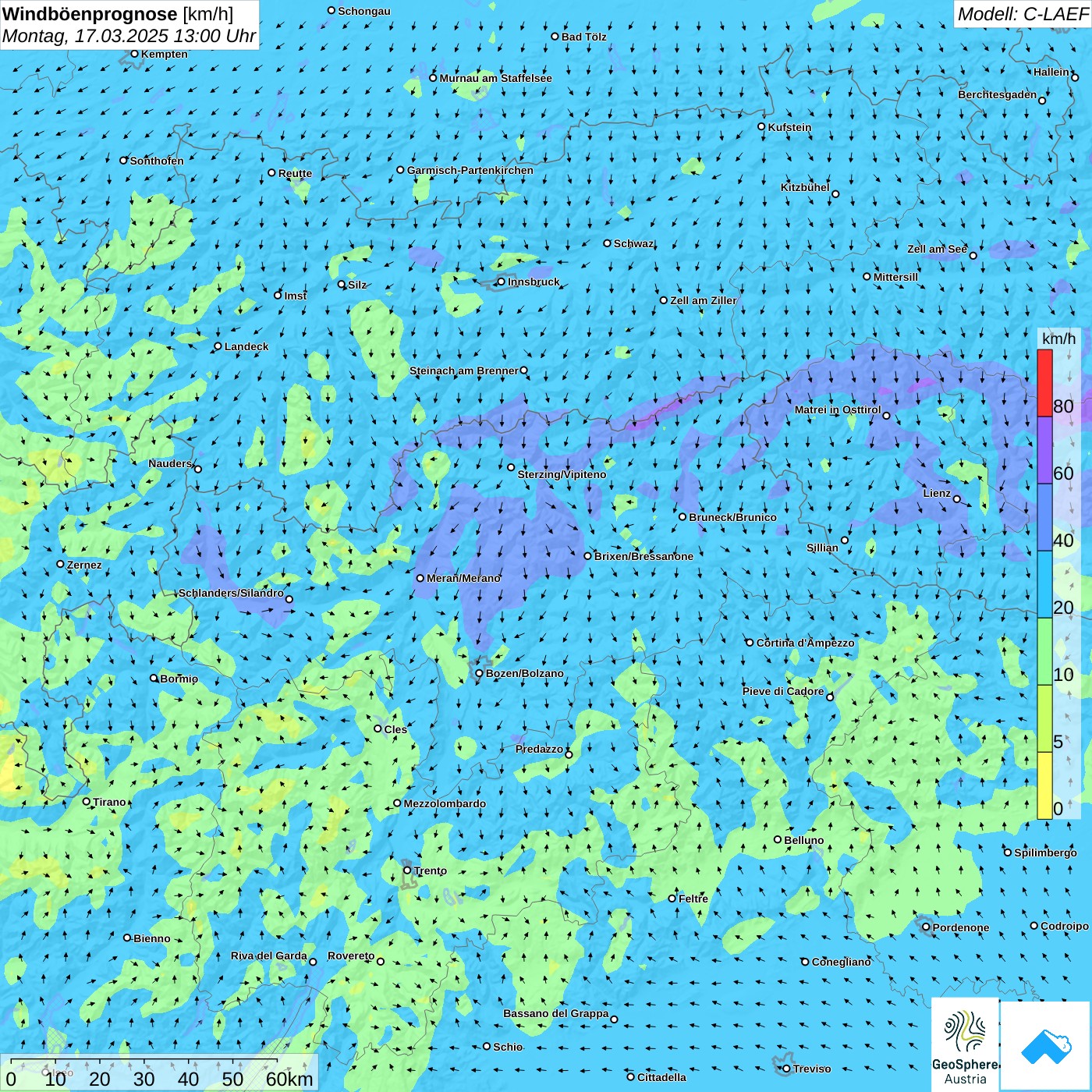1092x1092 pixels.
Task: Click the Nauders city marker
Action: point(198,469)
